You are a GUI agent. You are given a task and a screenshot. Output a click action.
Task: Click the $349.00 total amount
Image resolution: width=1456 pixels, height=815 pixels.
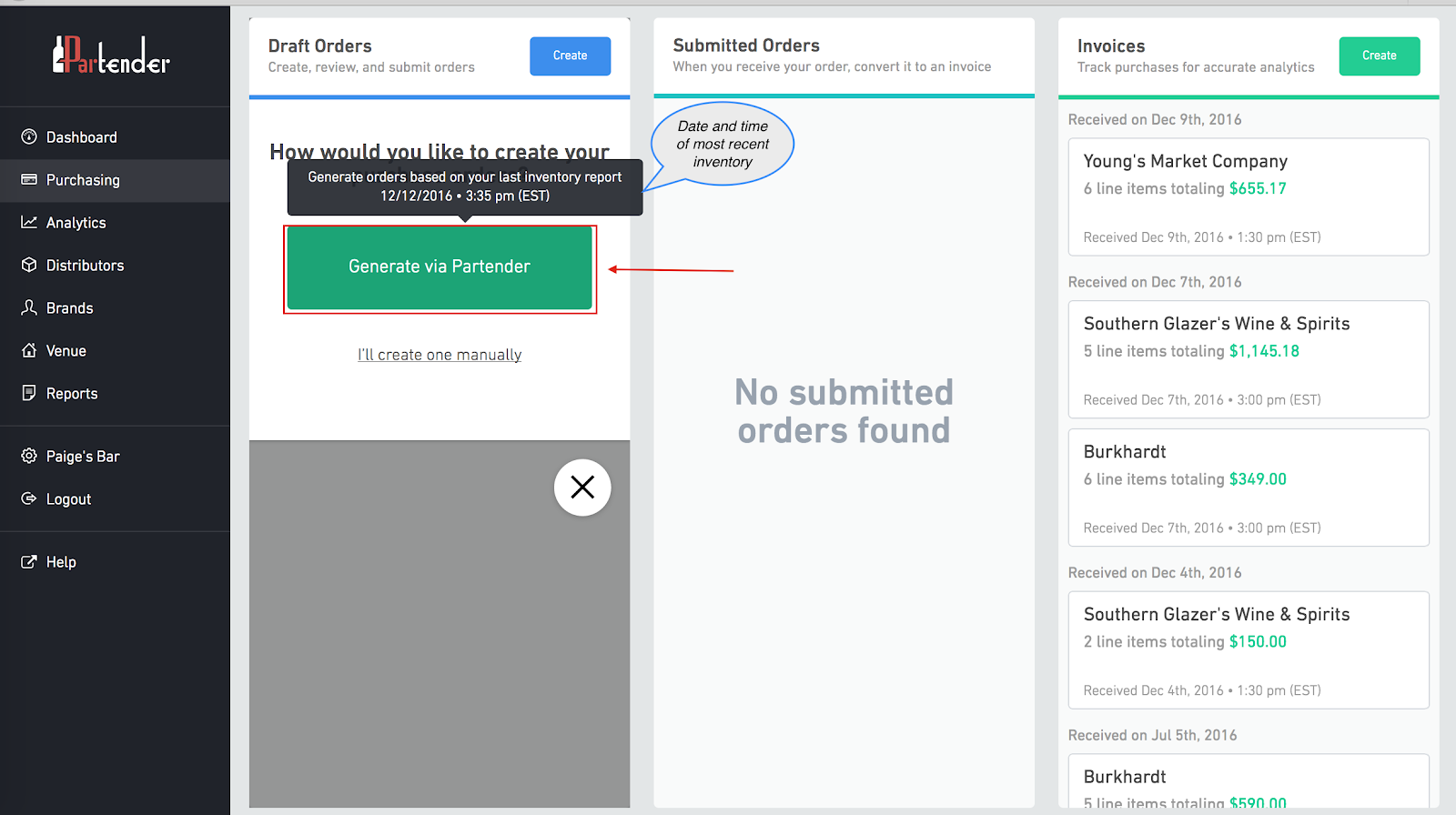click(x=1258, y=479)
